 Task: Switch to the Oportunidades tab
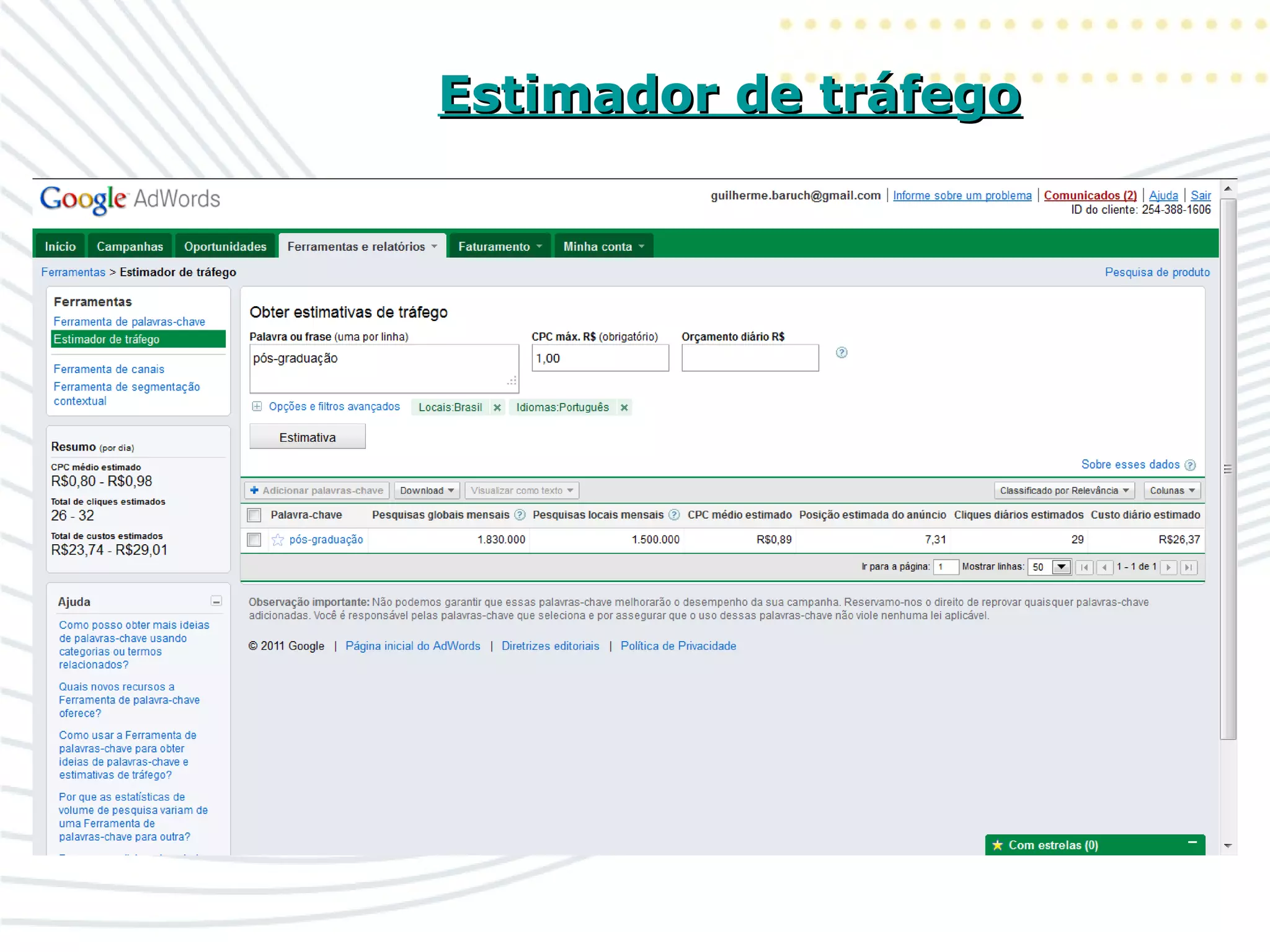pyautogui.click(x=225, y=247)
